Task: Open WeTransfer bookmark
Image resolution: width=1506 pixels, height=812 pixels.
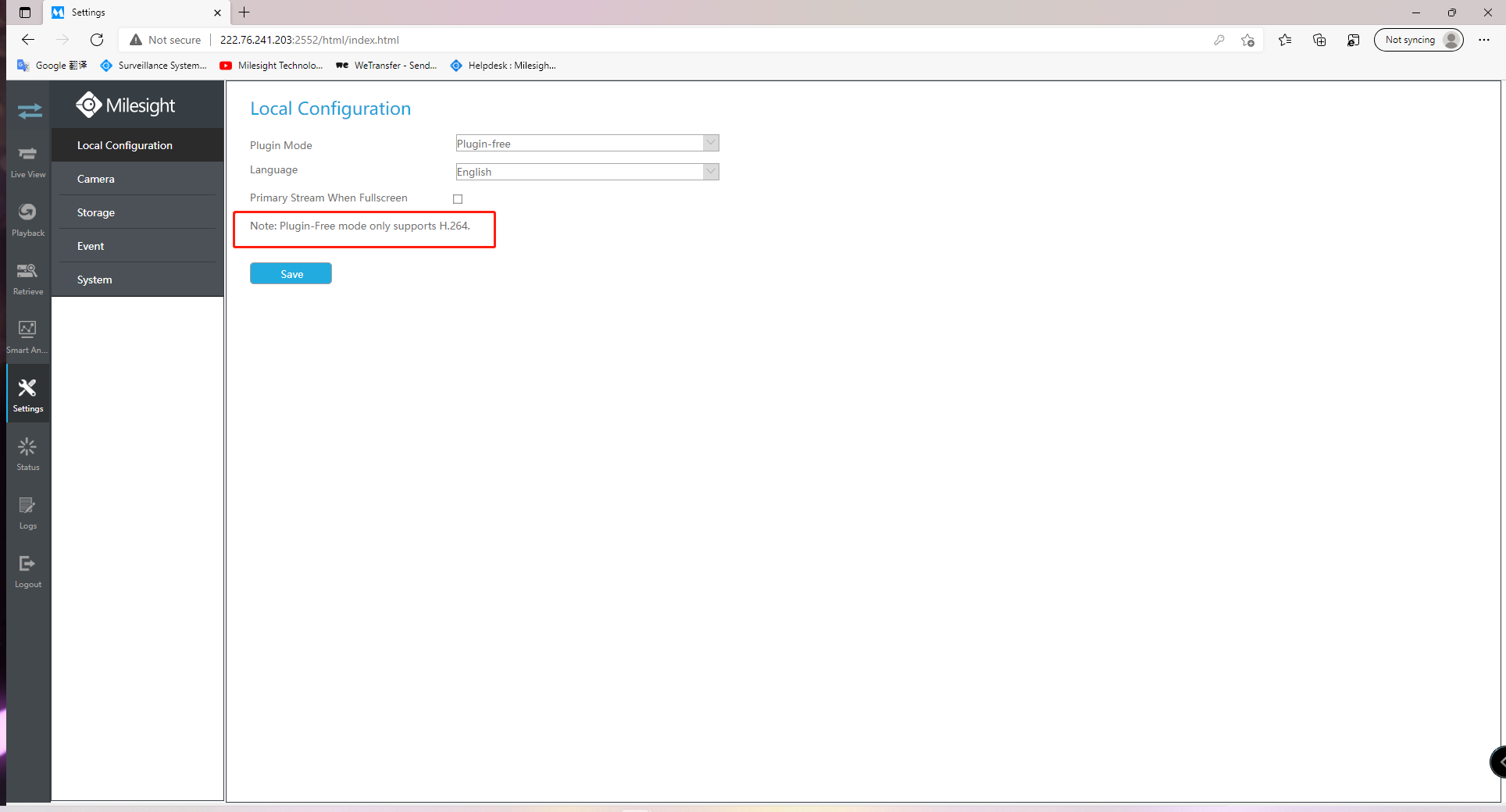Action: click(x=387, y=66)
